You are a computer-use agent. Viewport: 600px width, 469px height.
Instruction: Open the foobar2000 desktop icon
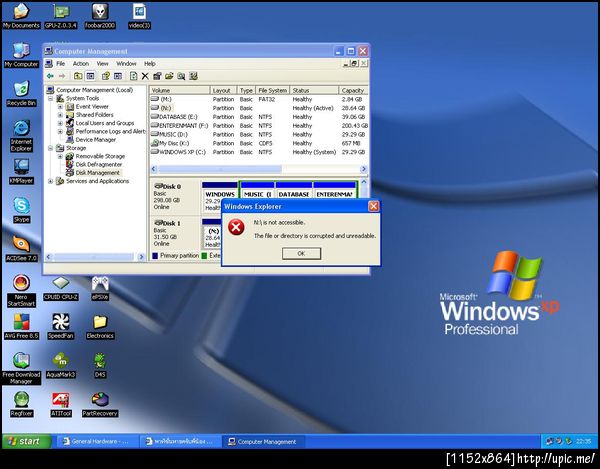pyautogui.click(x=100, y=16)
